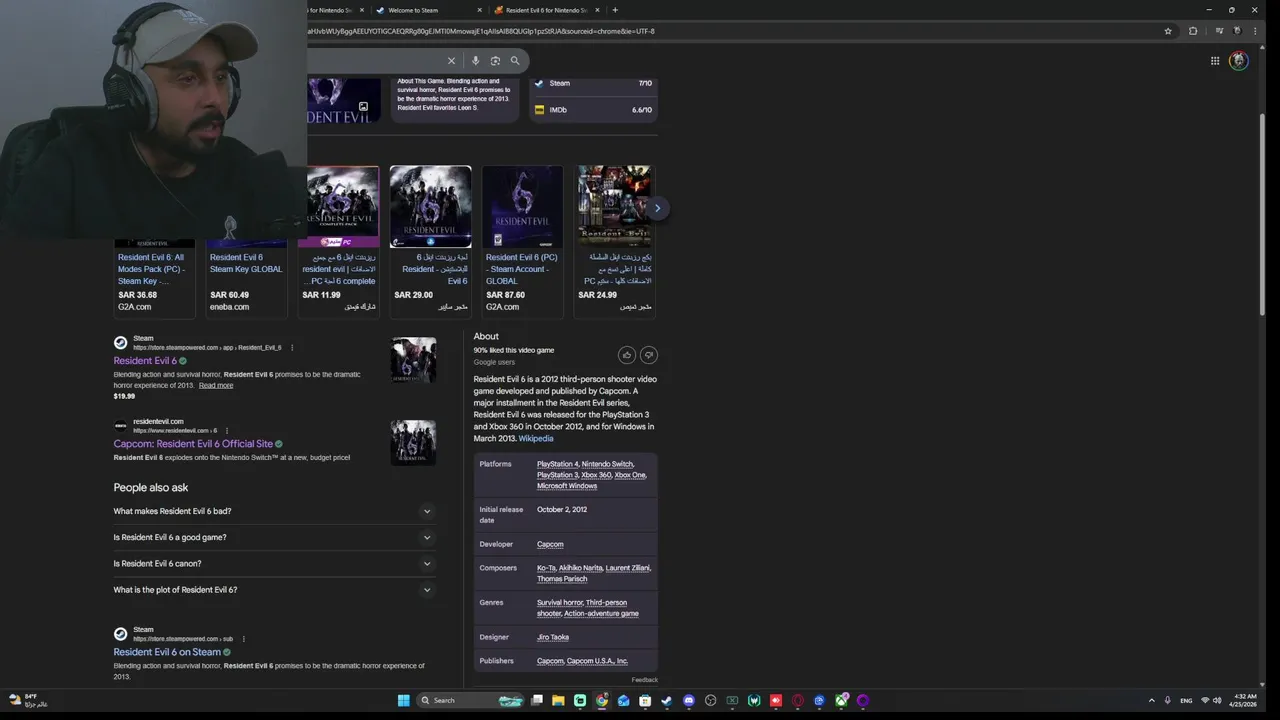Like the game with thumbs-up icon
Image resolution: width=1280 pixels, height=720 pixels.
pos(627,355)
